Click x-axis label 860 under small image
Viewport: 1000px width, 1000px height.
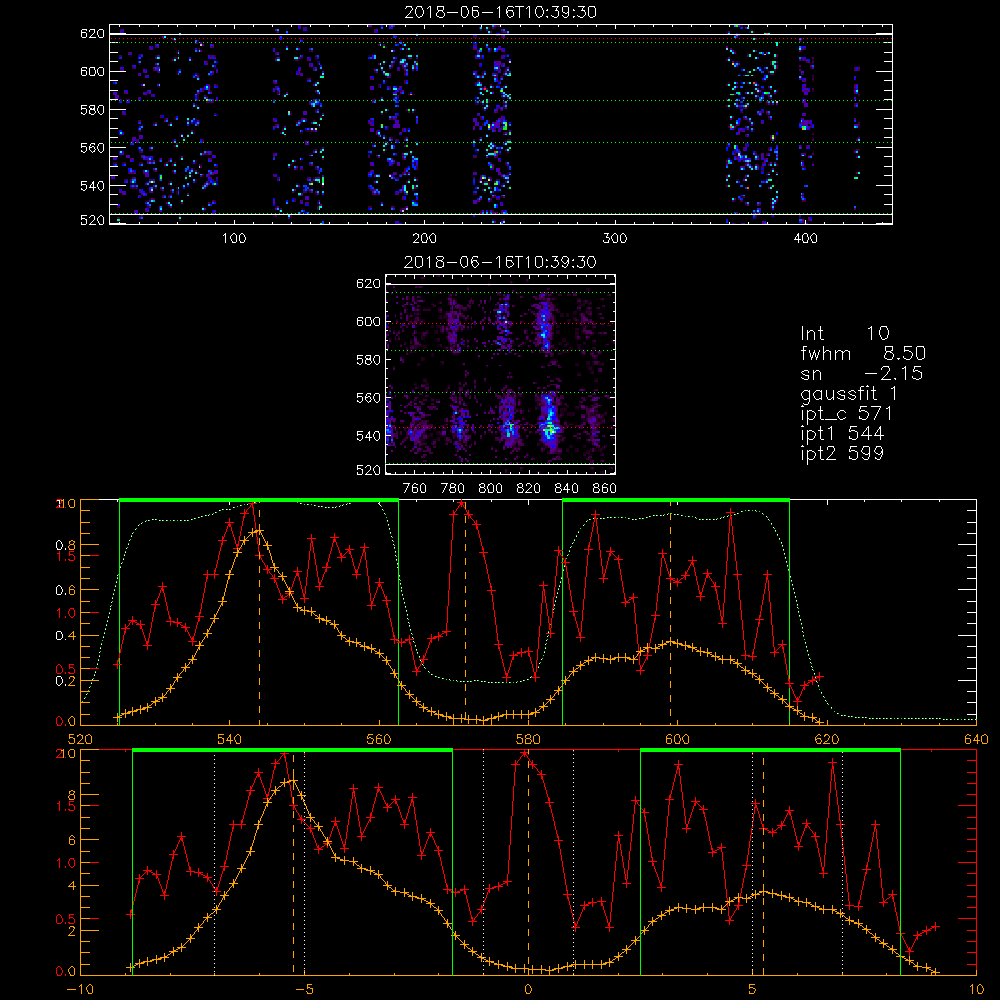pos(605,489)
